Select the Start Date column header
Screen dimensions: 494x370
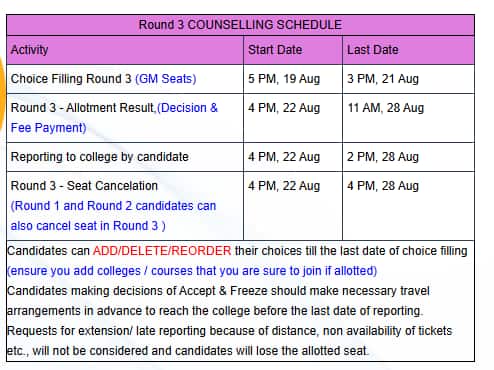pyautogui.click(x=275, y=50)
